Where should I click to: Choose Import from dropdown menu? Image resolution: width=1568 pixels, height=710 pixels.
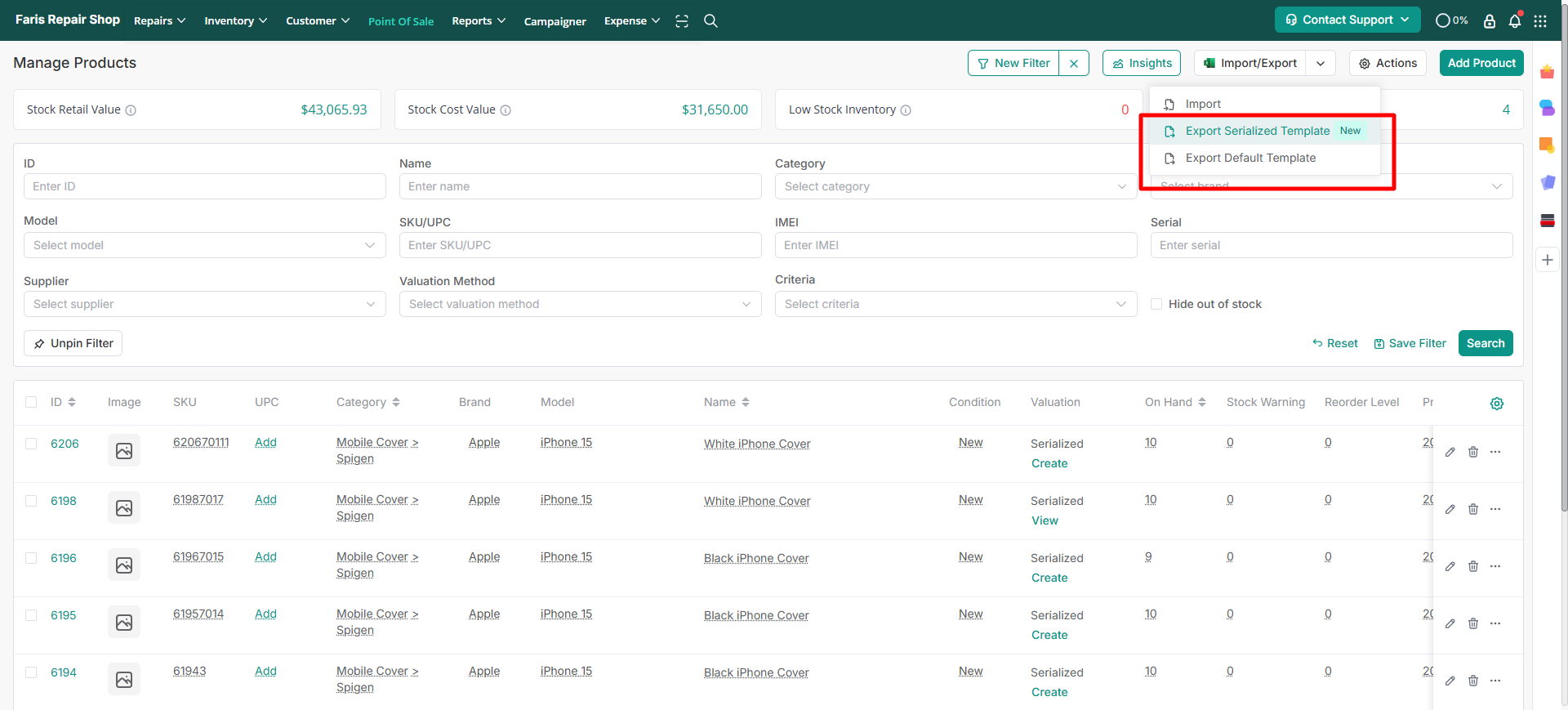1264,104
